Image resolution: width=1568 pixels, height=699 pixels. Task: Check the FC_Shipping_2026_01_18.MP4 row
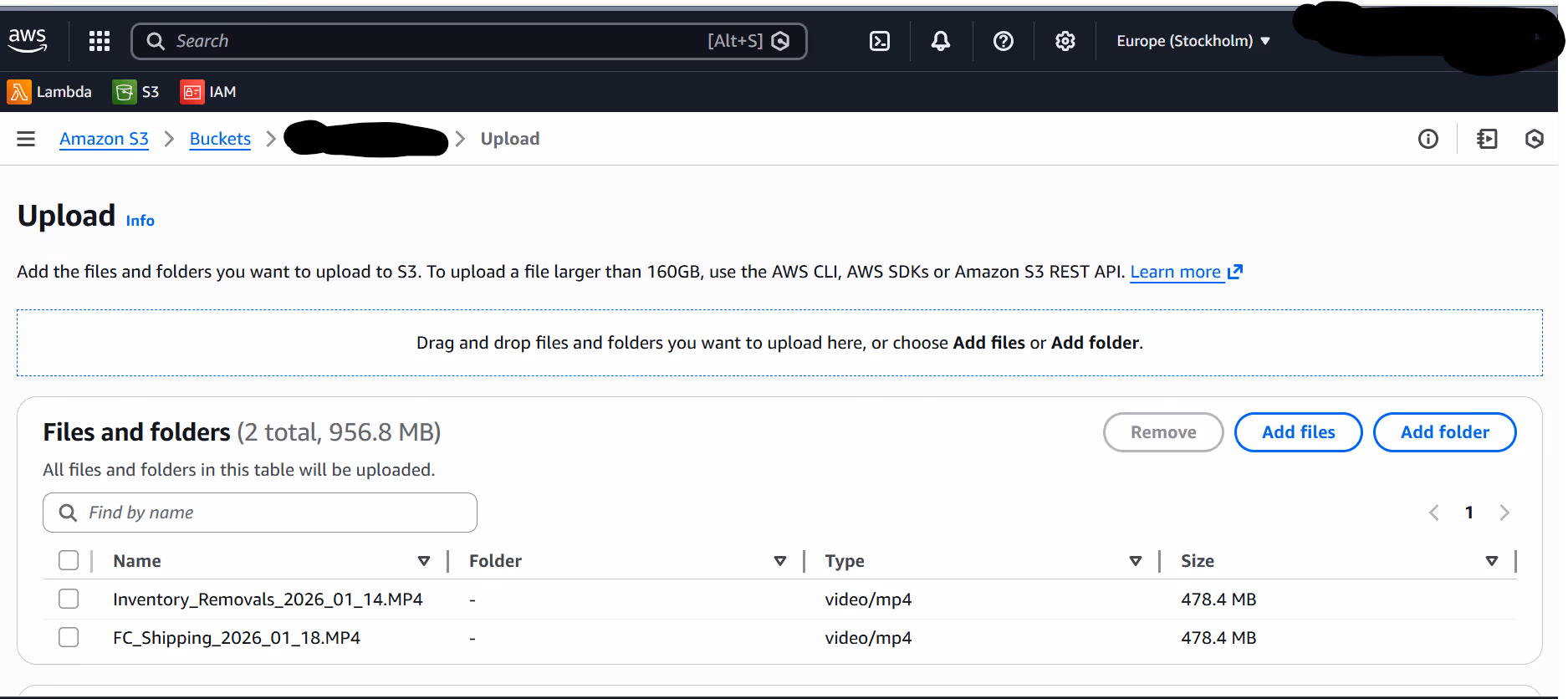point(69,637)
